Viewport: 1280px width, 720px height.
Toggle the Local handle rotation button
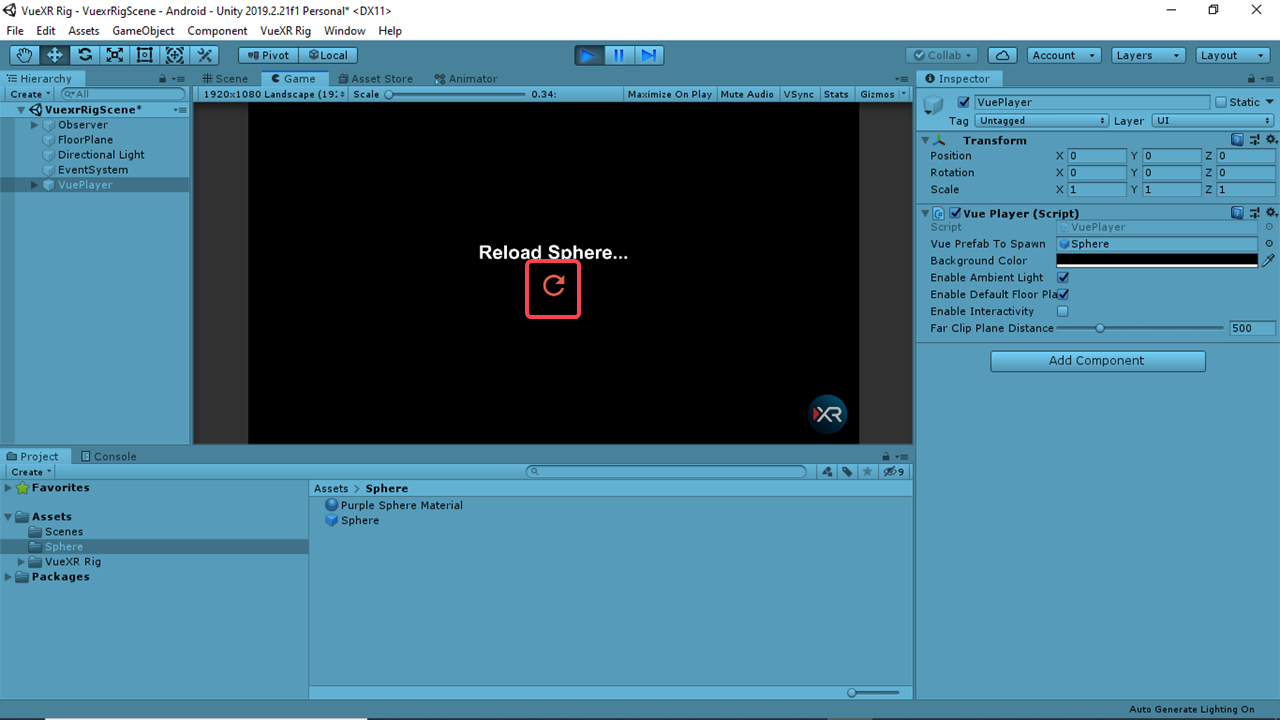tap(328, 55)
